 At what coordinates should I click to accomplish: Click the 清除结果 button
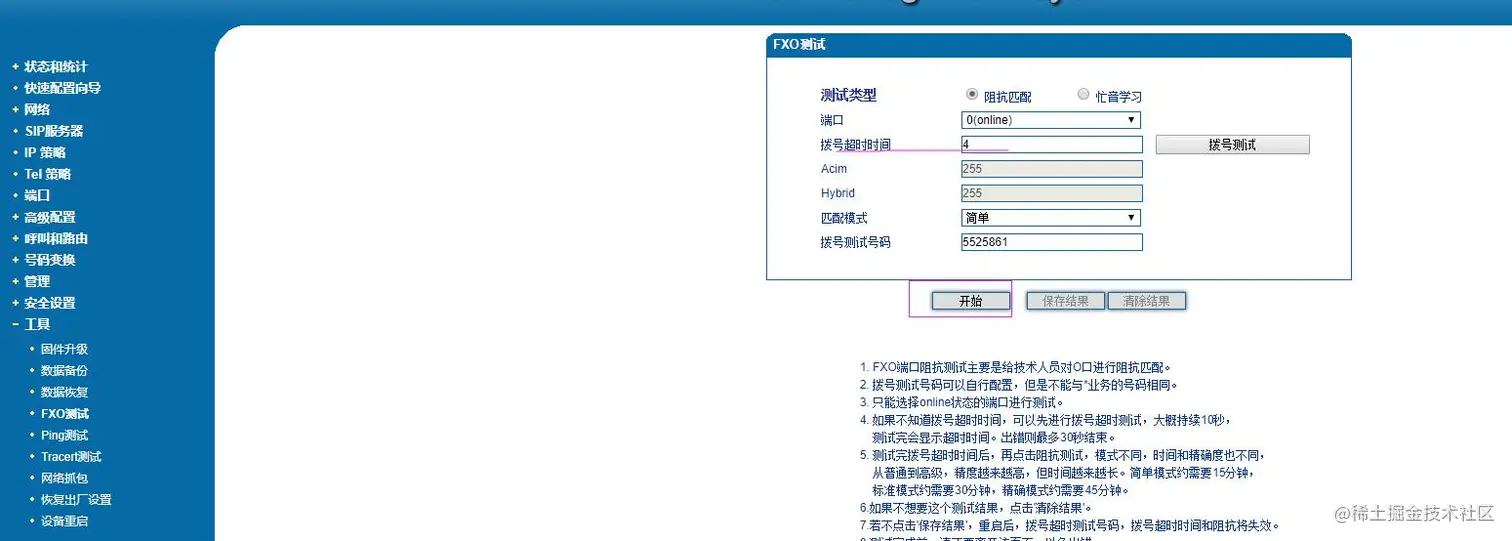click(x=1146, y=301)
